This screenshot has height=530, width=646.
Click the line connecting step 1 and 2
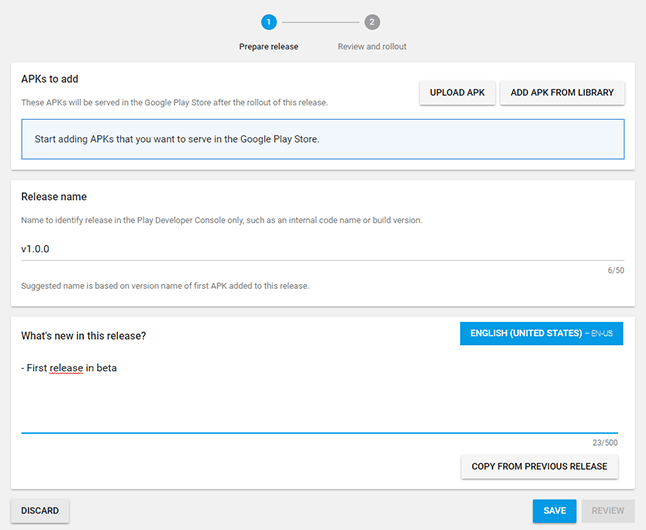(x=321, y=22)
